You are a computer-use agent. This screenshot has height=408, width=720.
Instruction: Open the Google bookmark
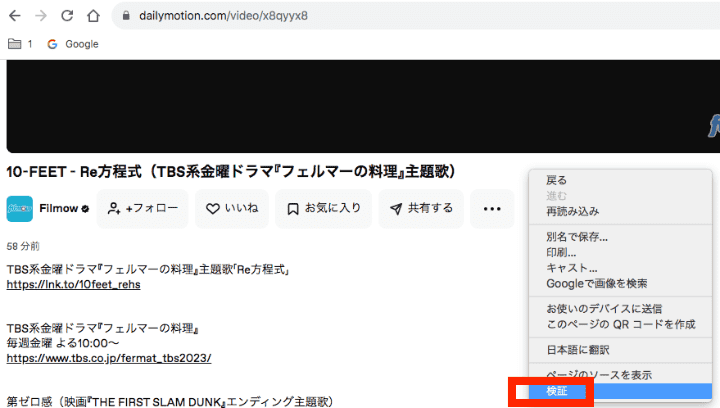click(73, 44)
